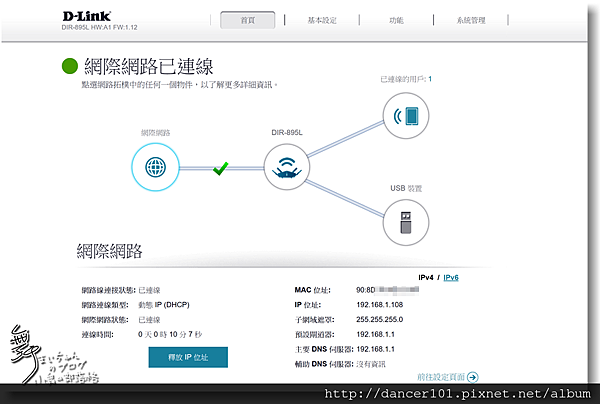Select the MAC address value starting 90:8D
The width and height of the screenshot is (600, 404).
pyautogui.click(x=387, y=290)
